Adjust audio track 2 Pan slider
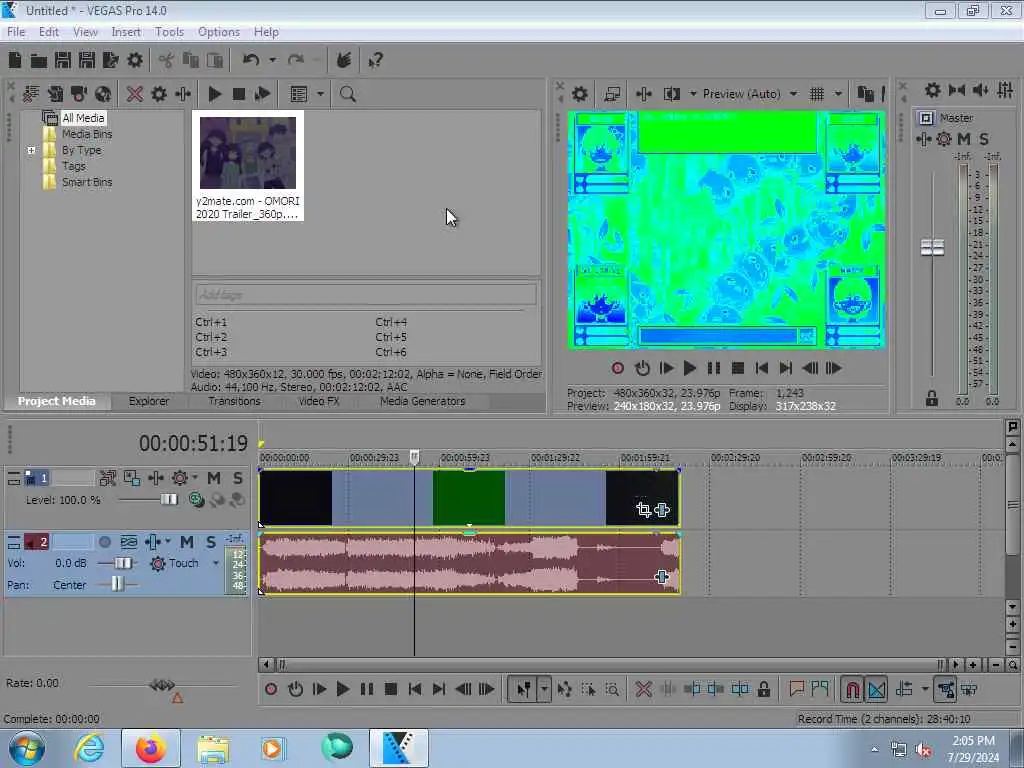 click(x=118, y=584)
